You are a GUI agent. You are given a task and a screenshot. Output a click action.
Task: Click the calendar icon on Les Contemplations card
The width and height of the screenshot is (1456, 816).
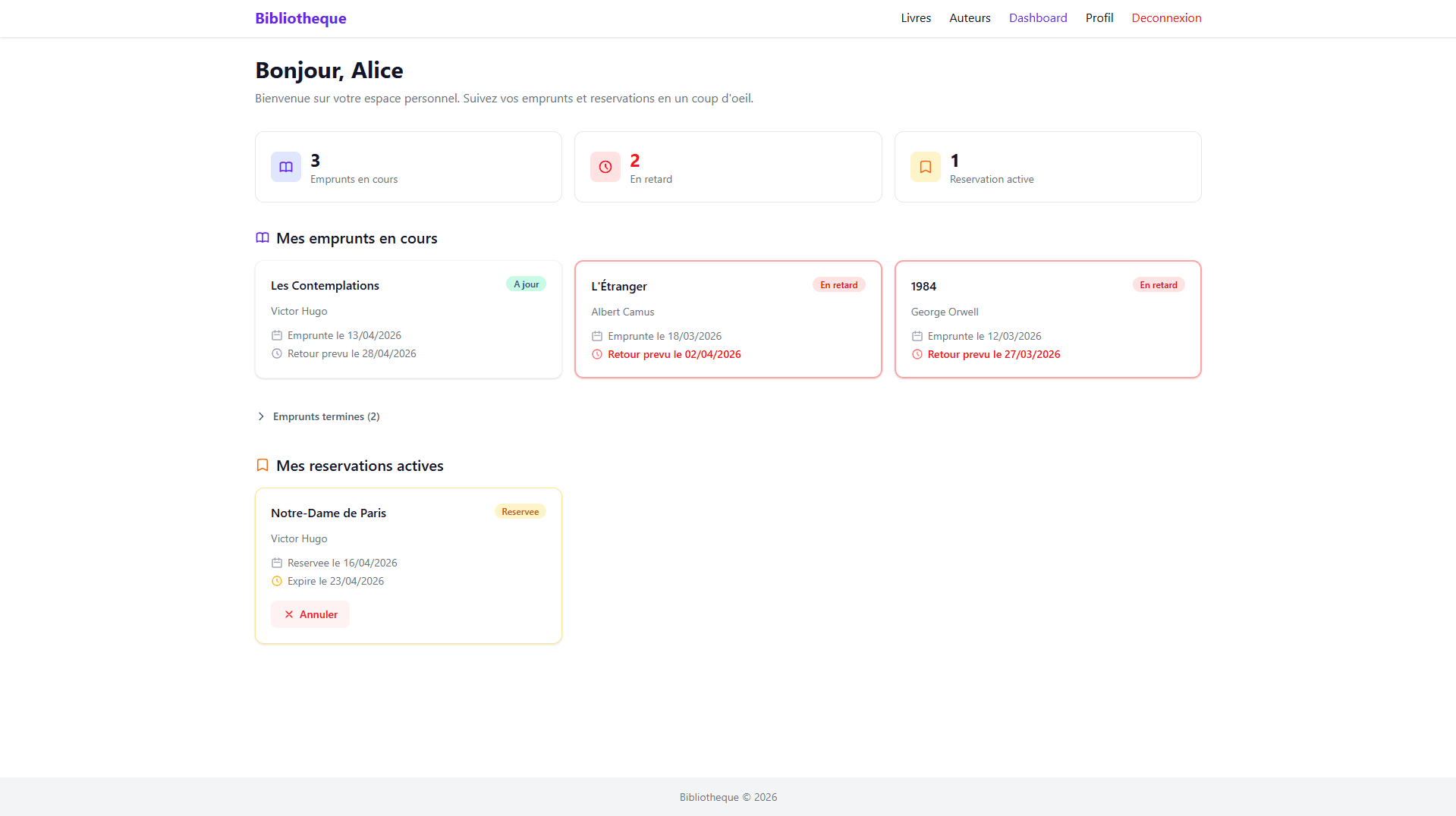(276, 334)
